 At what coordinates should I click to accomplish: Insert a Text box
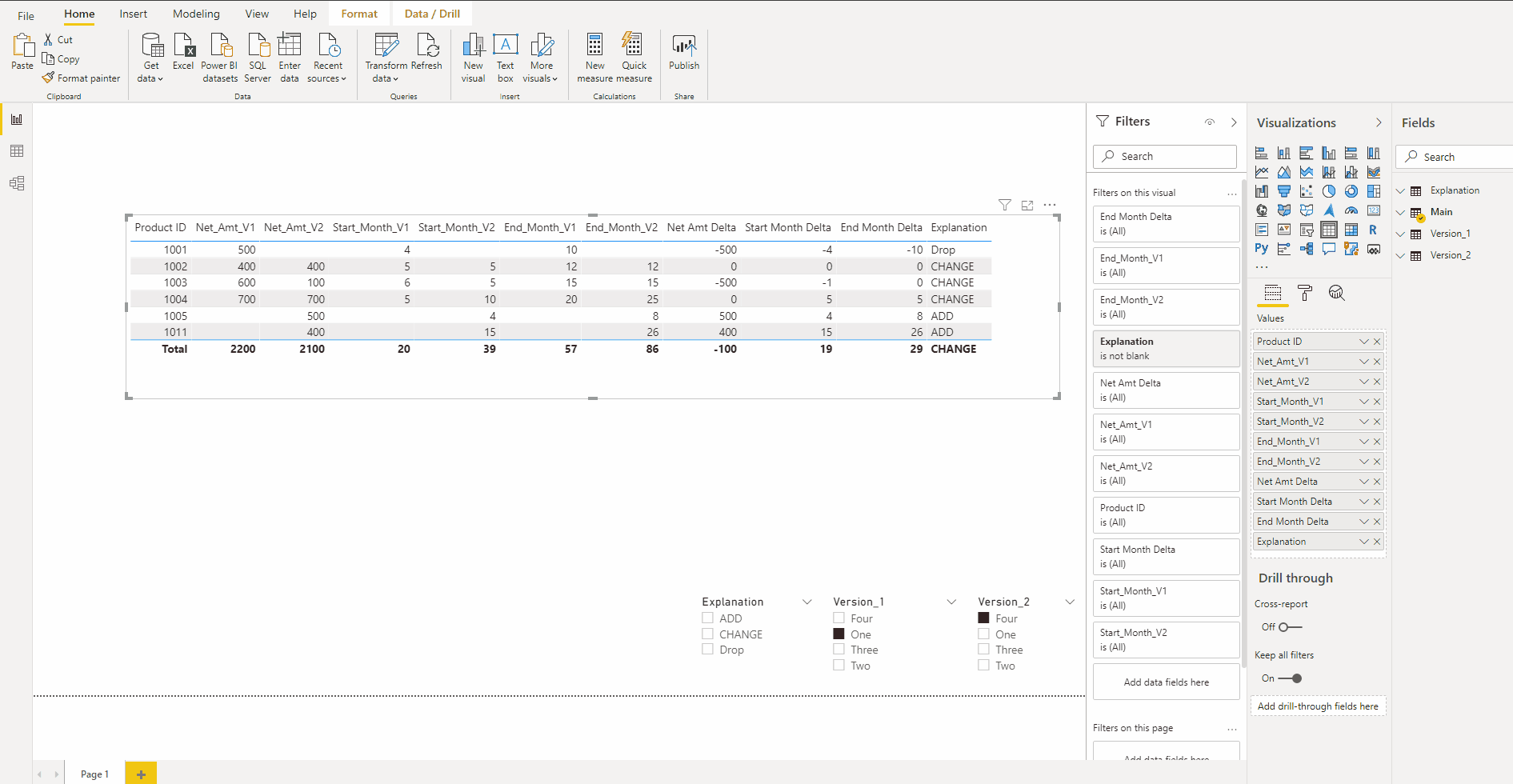point(506,58)
